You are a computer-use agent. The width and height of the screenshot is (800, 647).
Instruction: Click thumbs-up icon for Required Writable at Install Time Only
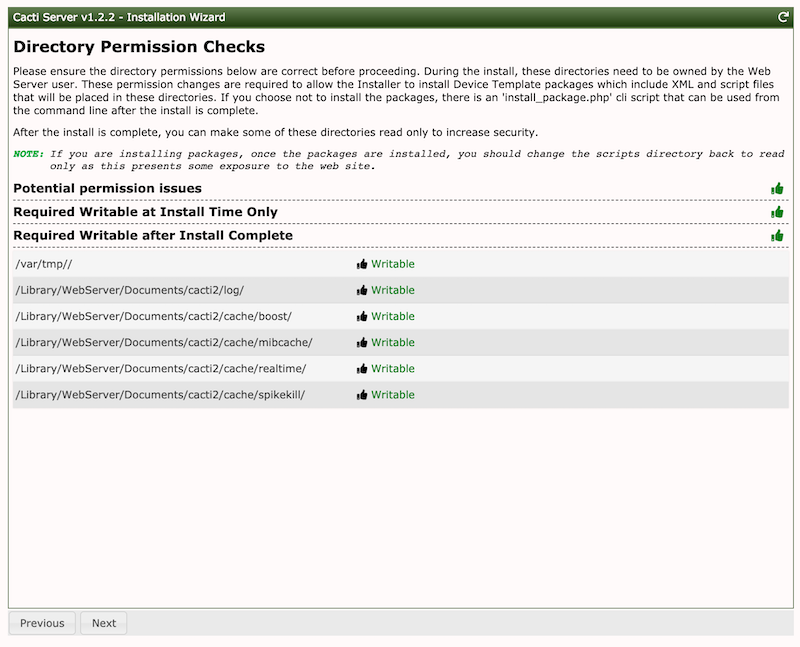click(x=777, y=212)
